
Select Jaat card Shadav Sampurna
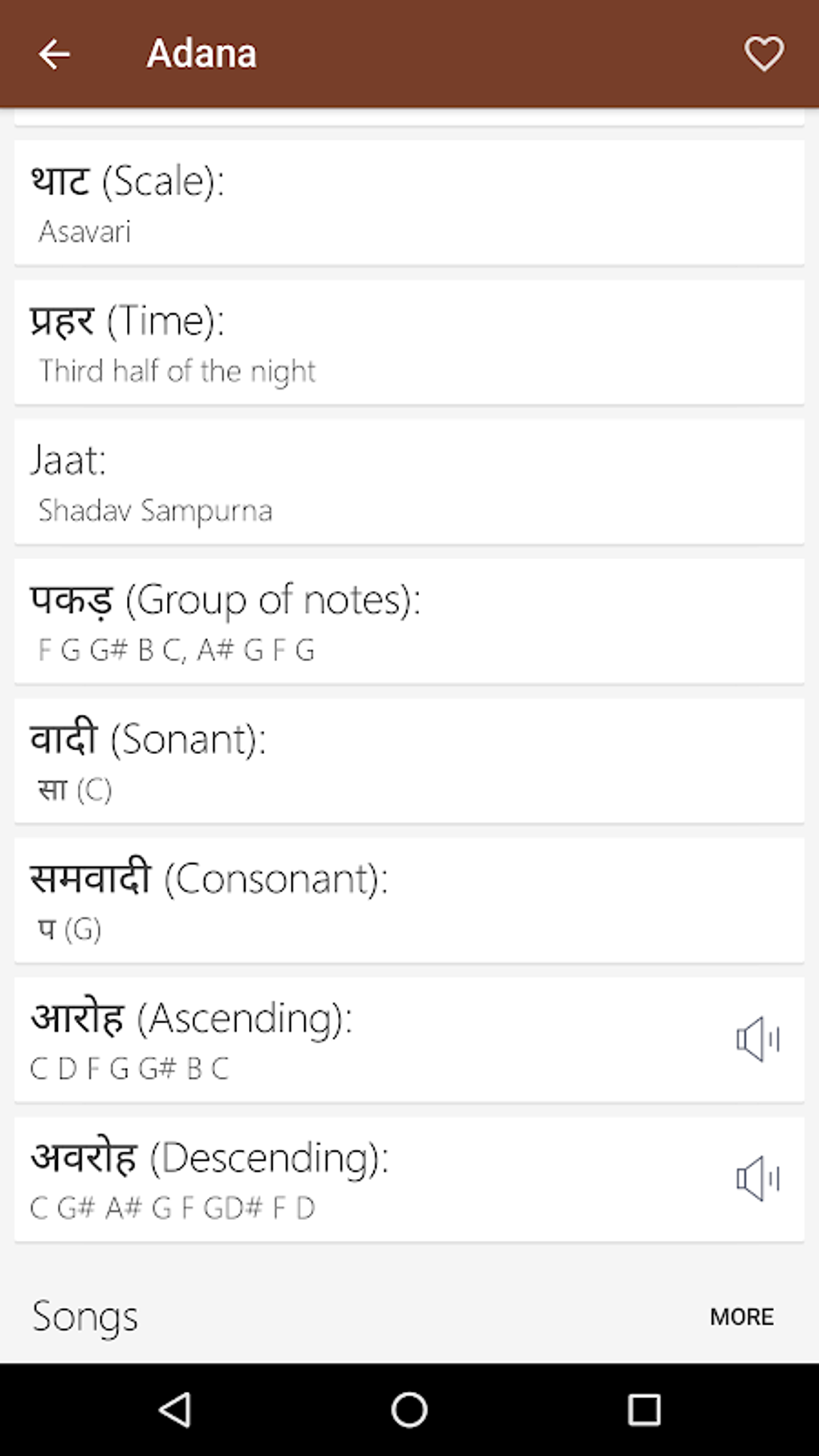pyautogui.click(x=409, y=482)
